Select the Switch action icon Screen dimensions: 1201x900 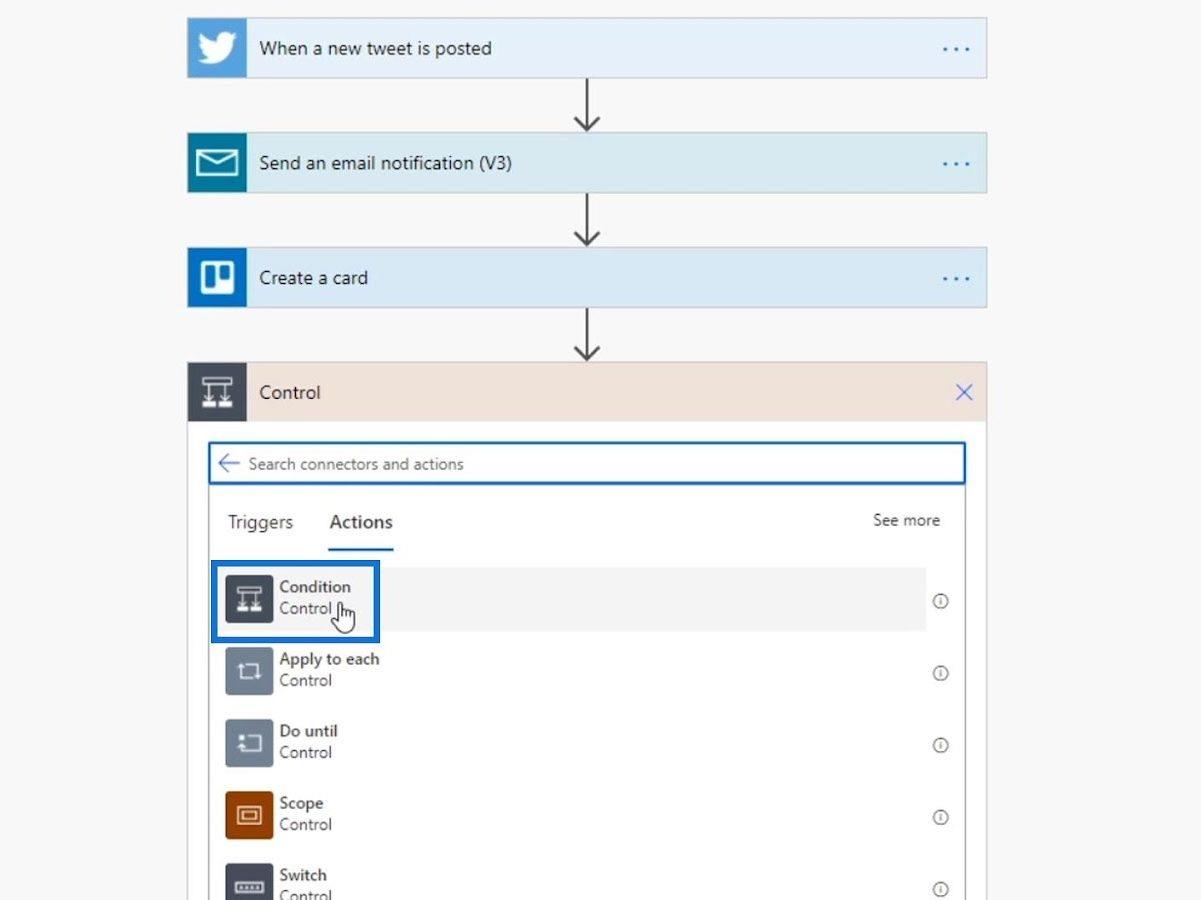click(x=249, y=884)
